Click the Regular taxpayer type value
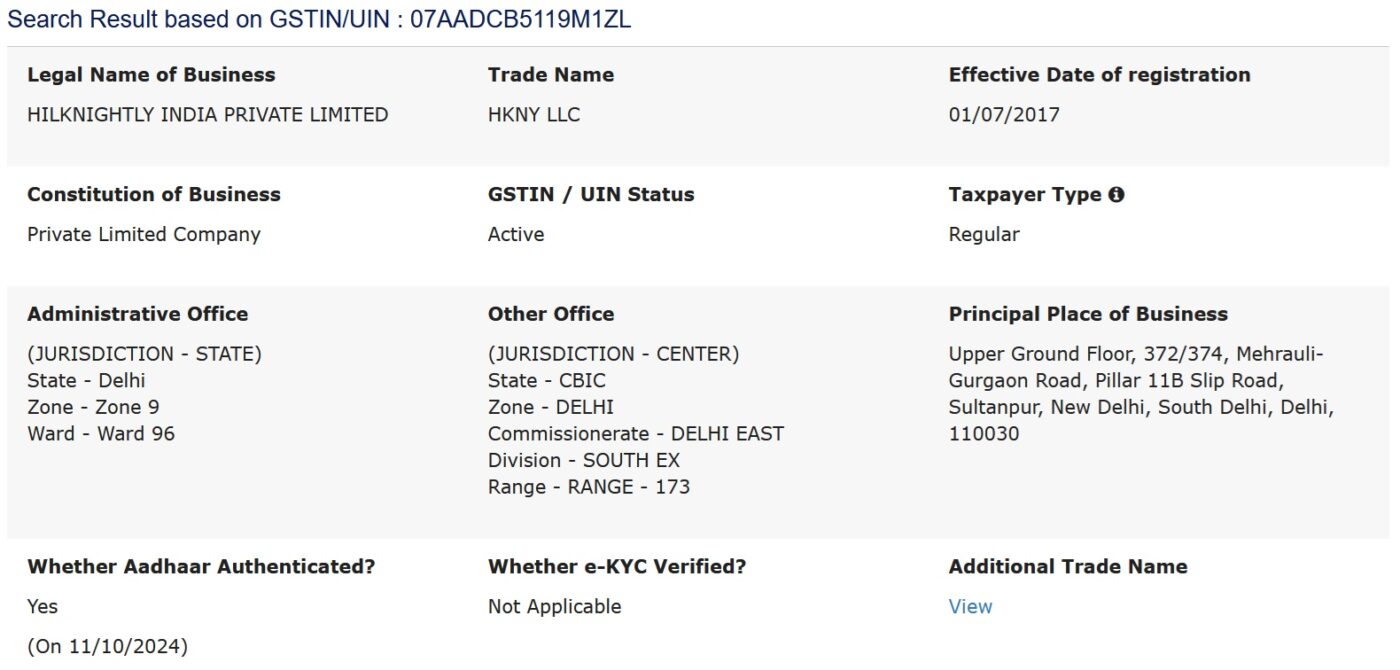The width and height of the screenshot is (1400, 670). coord(984,235)
